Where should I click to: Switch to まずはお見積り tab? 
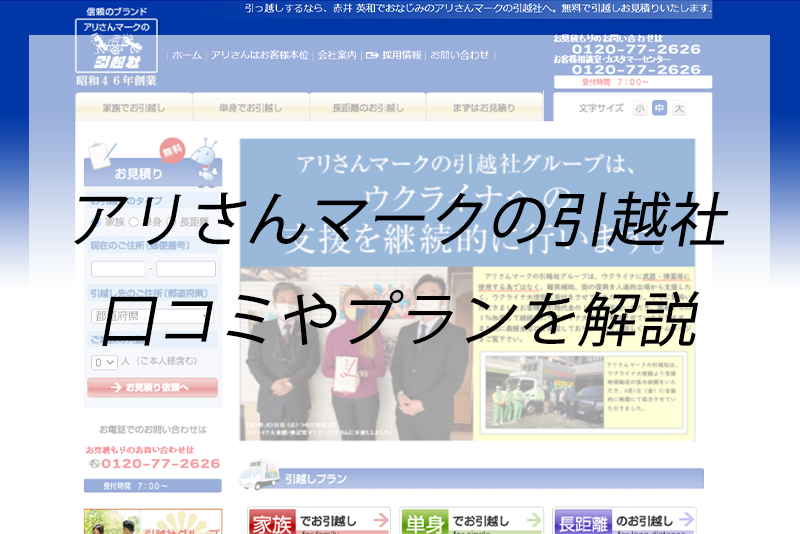tap(484, 107)
